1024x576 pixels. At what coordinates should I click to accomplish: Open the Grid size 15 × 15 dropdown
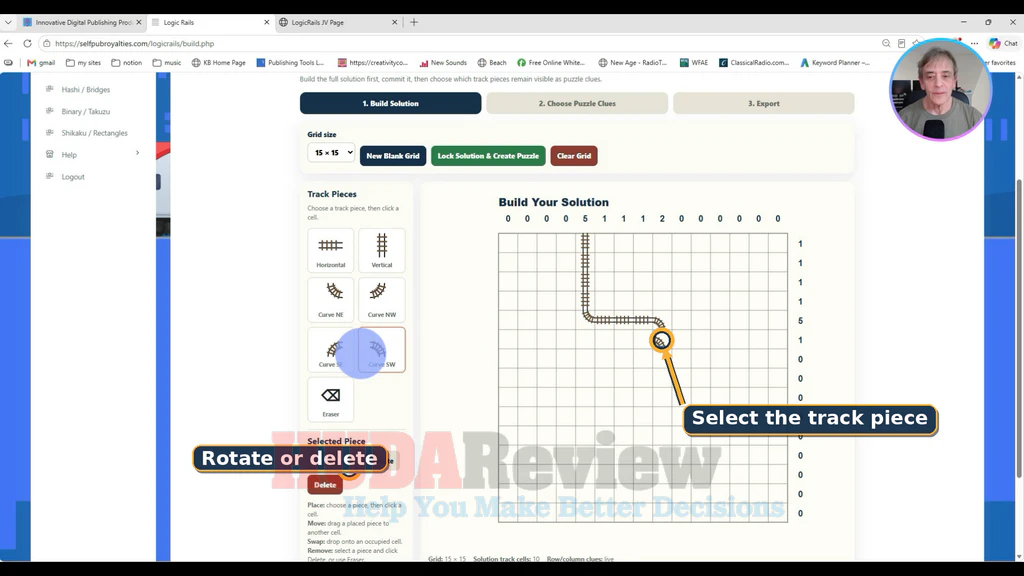(331, 153)
